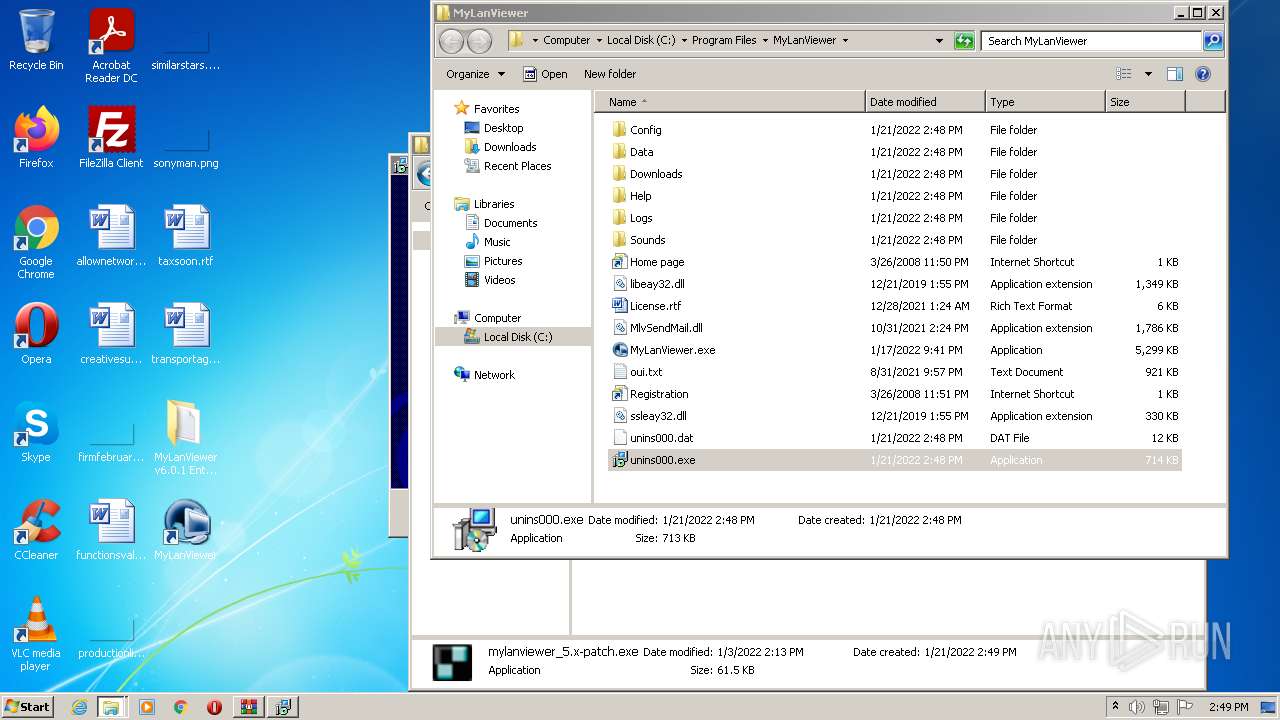Select Music library in sidebar
This screenshot has height=720, width=1280.
pos(488,242)
